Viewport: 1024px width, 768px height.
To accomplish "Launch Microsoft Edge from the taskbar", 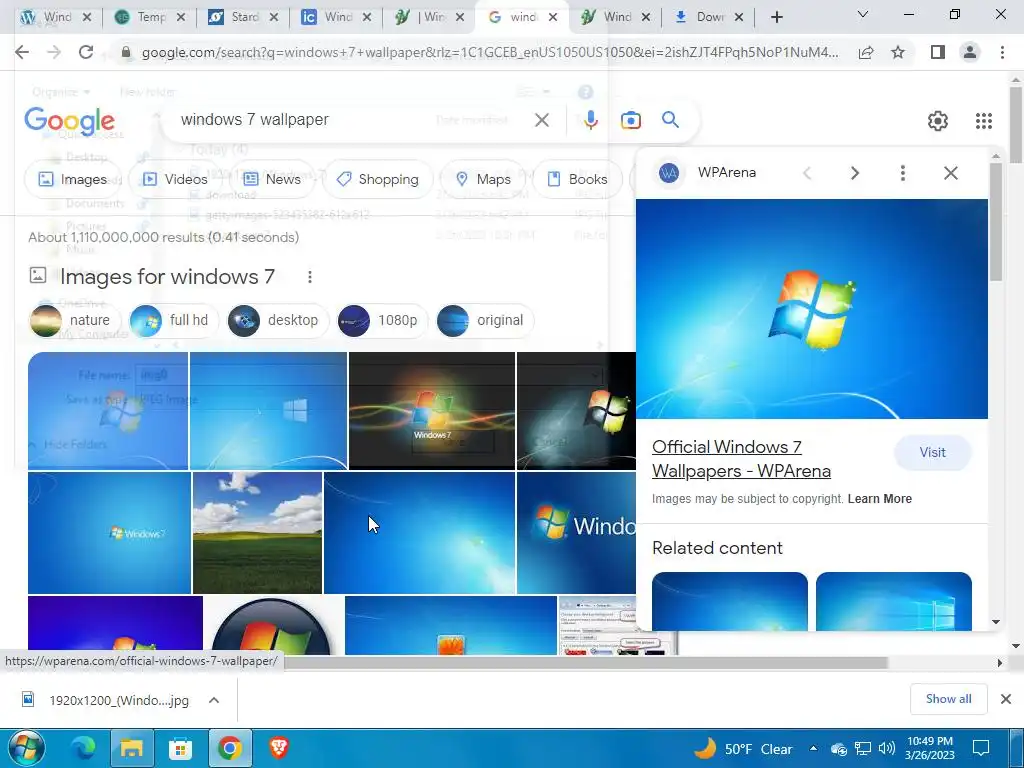I will (84, 748).
